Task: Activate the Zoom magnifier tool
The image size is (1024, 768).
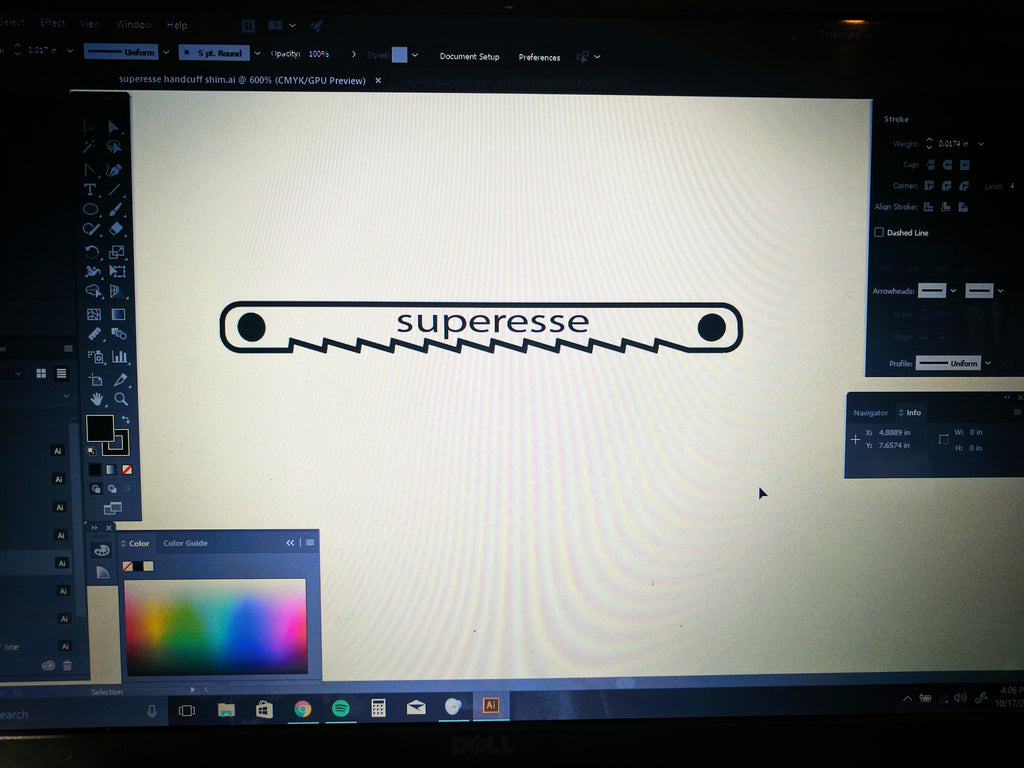Action: tap(120, 399)
